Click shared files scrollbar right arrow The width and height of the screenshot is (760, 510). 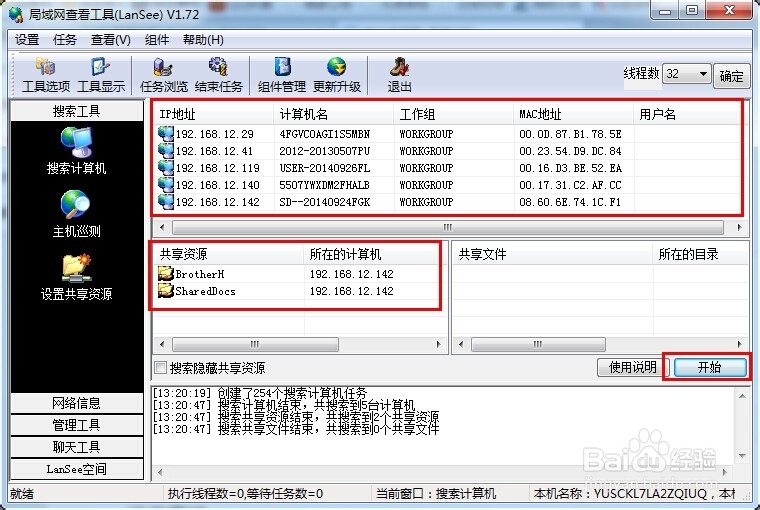point(739,344)
